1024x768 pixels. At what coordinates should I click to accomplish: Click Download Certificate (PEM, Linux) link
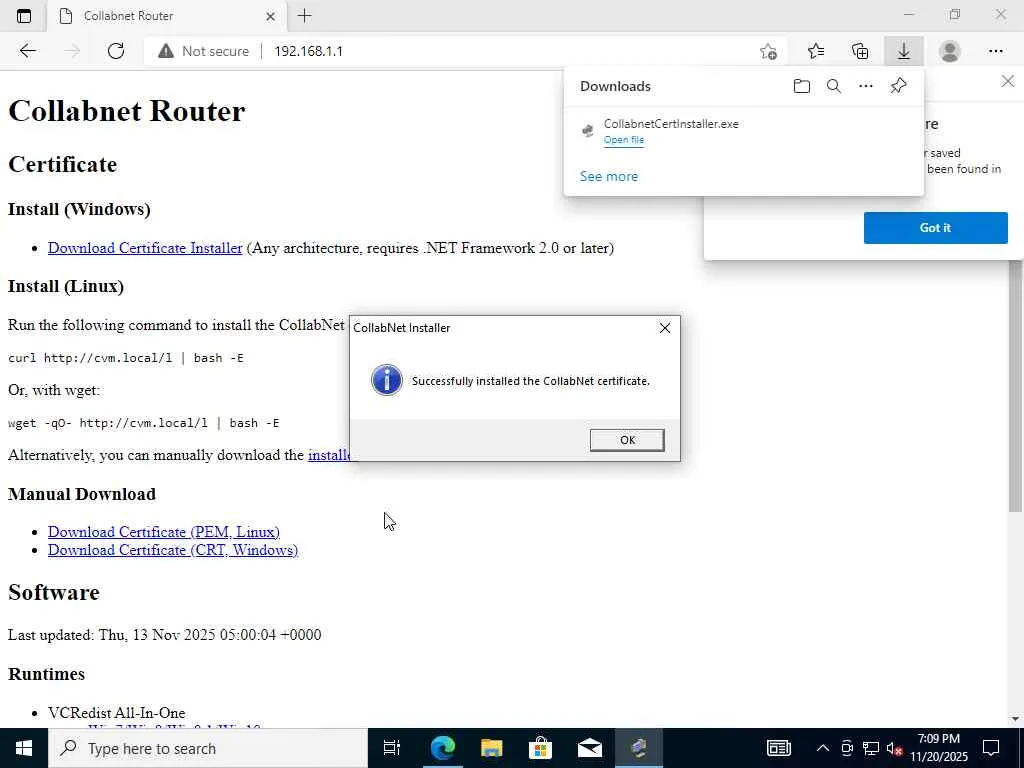[x=164, y=532]
